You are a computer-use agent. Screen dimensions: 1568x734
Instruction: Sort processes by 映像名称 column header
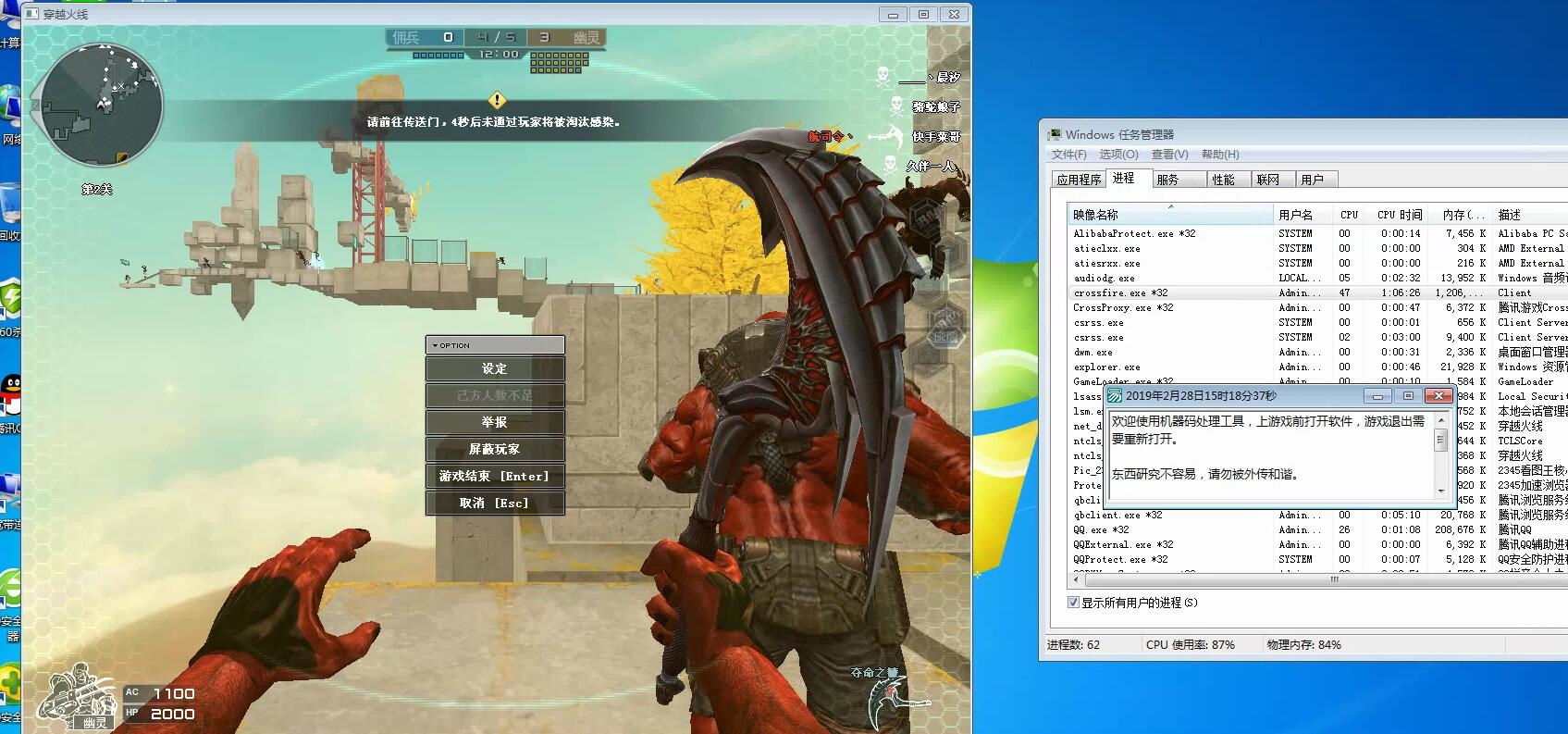(1171, 215)
